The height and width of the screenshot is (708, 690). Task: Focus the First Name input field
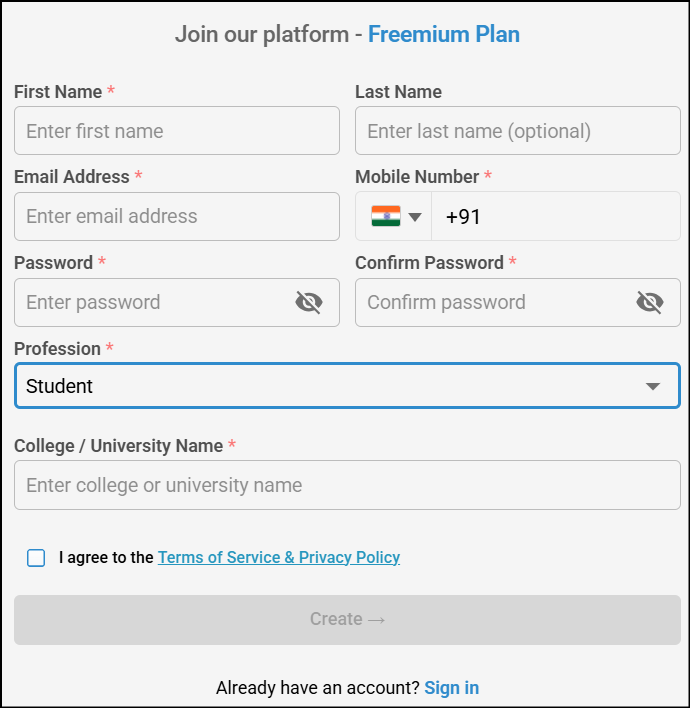177,131
